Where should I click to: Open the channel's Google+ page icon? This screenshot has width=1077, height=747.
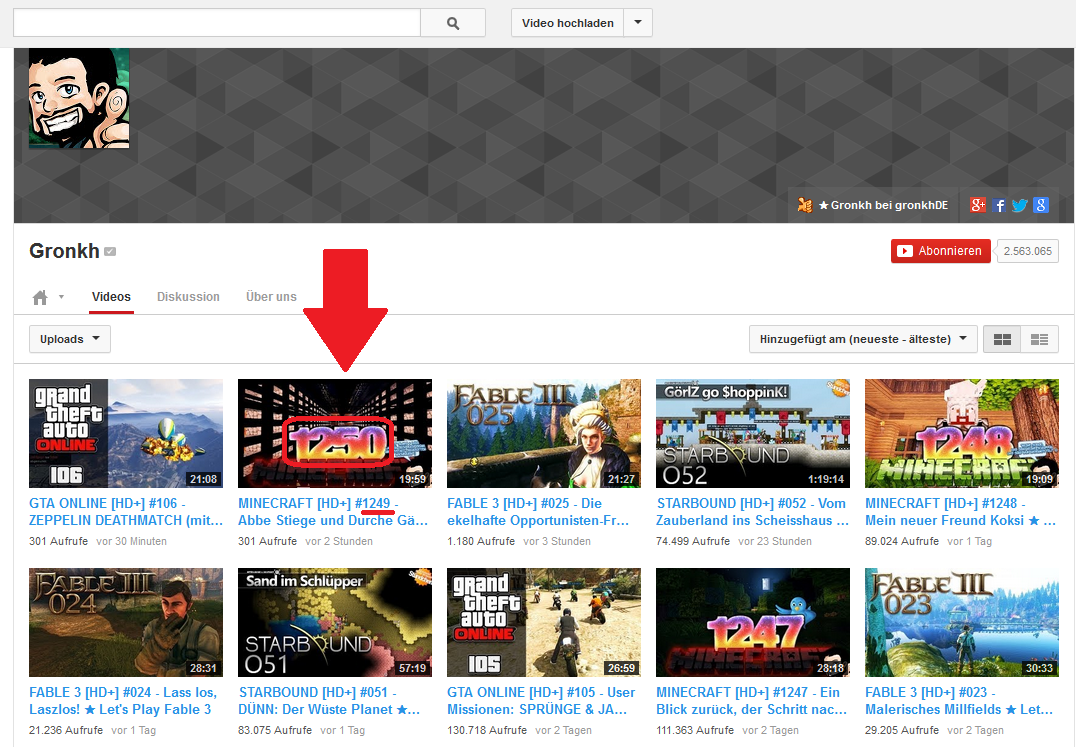978,205
